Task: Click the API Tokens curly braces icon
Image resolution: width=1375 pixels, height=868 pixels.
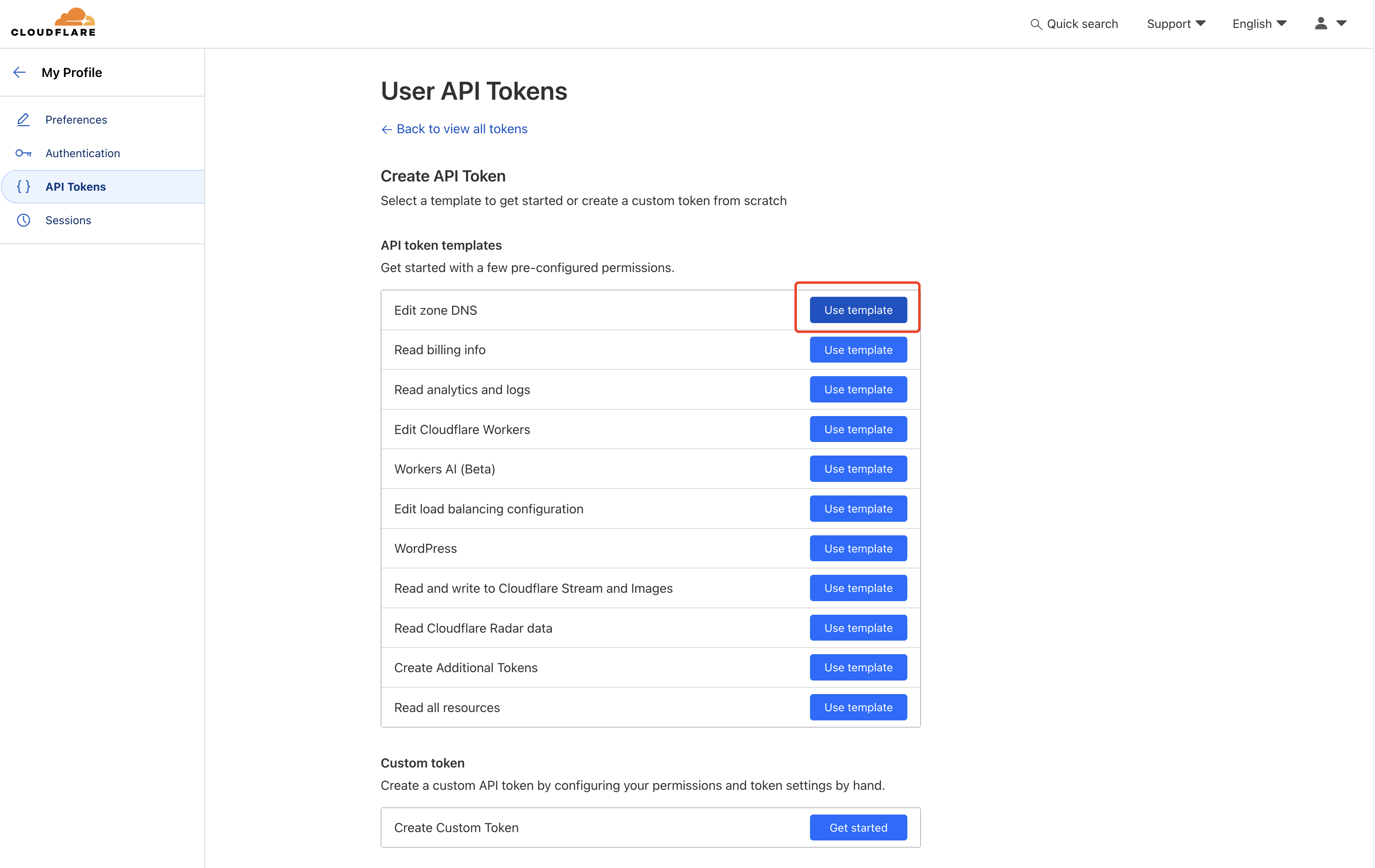Action: 24,187
